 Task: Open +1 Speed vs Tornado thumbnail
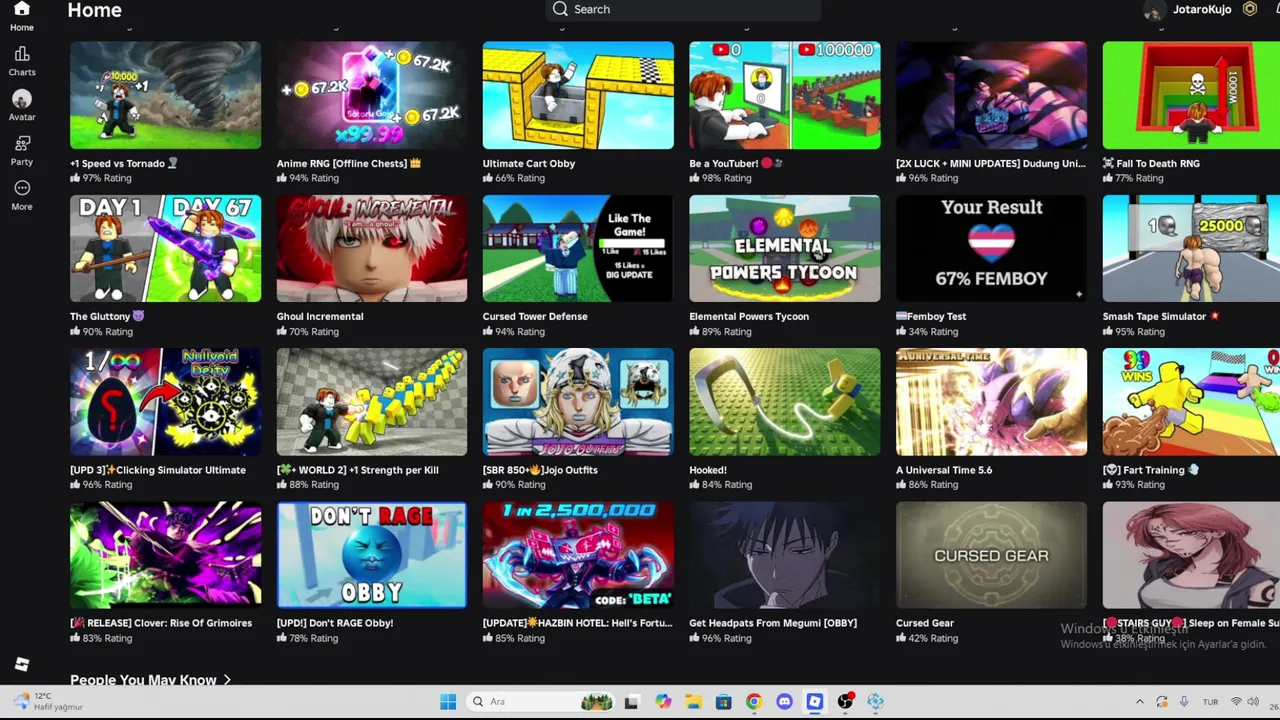coord(166,95)
